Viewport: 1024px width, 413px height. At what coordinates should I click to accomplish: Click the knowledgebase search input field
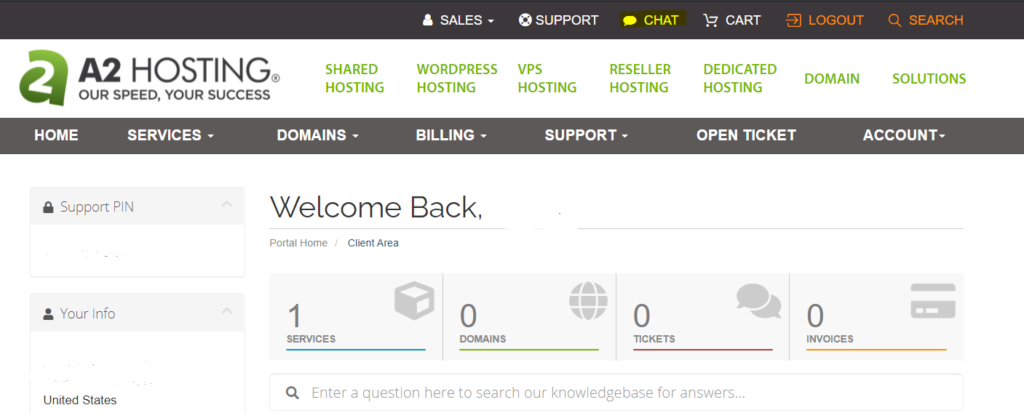coord(616,393)
